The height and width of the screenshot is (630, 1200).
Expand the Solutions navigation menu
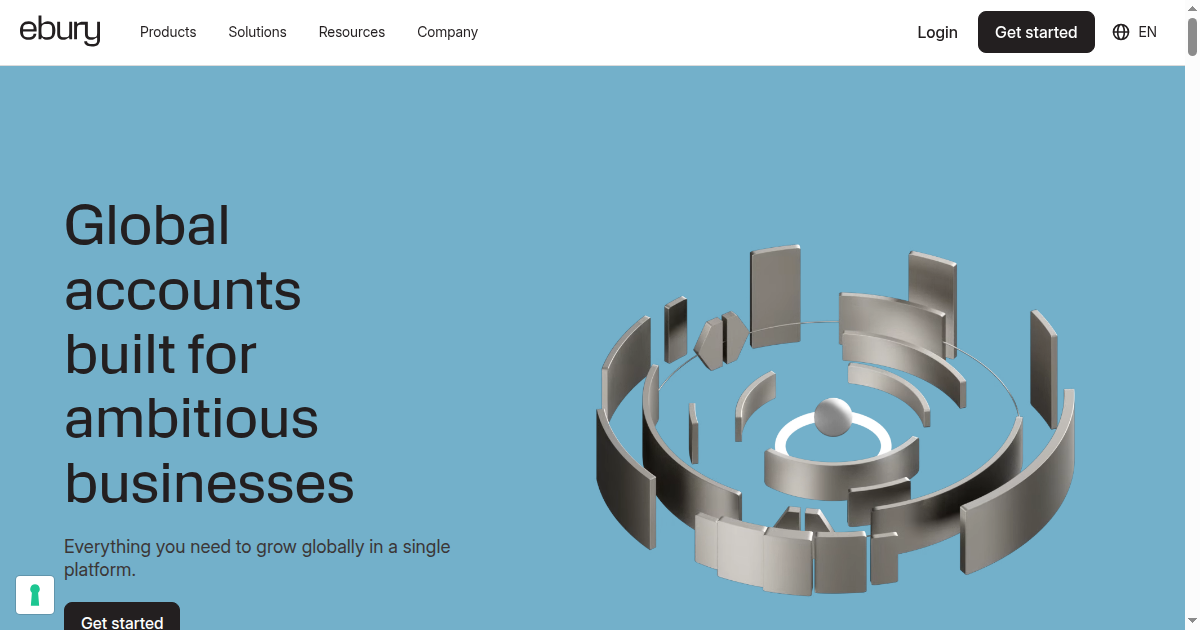[x=257, y=32]
